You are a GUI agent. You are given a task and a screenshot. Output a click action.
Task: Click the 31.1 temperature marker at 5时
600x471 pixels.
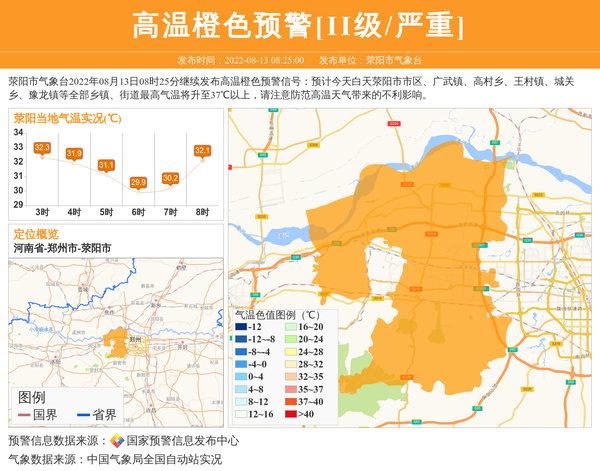coord(106,165)
